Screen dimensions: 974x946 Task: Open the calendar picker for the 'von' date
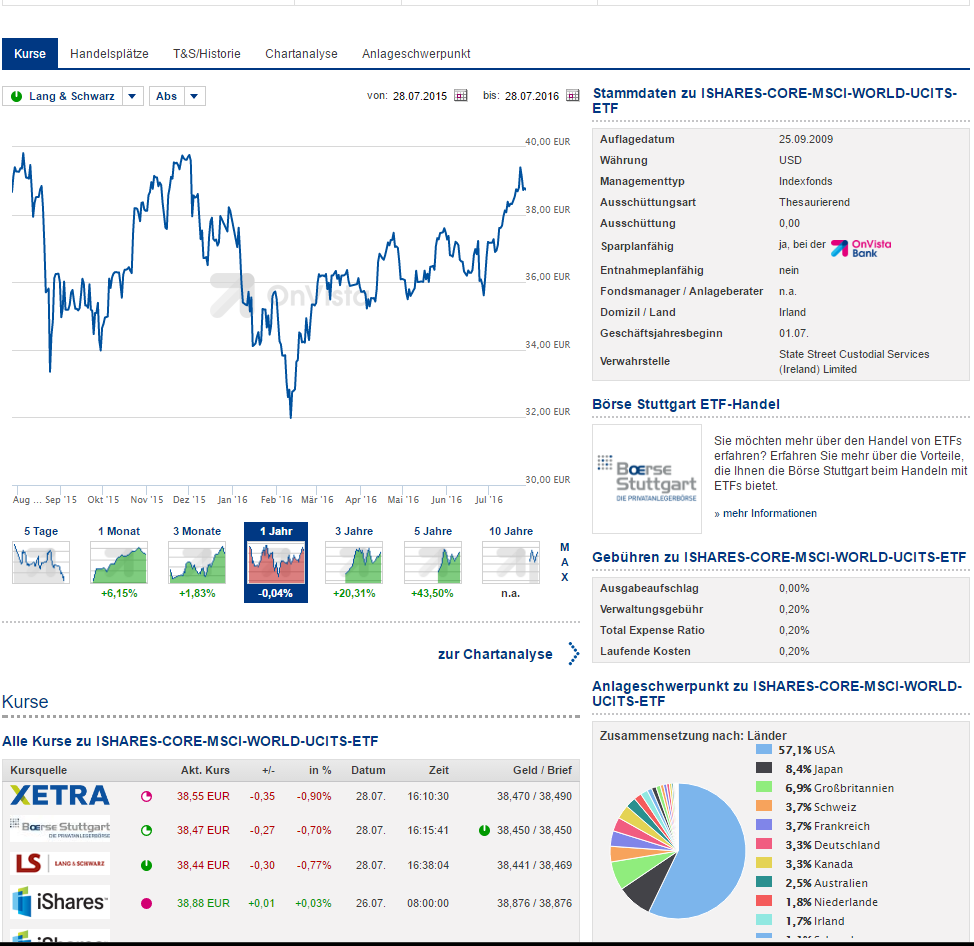tap(461, 96)
